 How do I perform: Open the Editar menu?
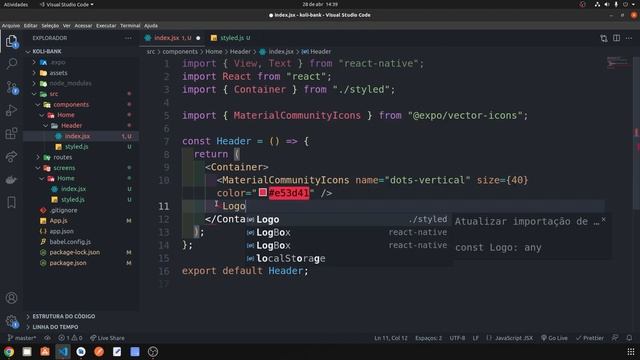[x=31, y=26]
